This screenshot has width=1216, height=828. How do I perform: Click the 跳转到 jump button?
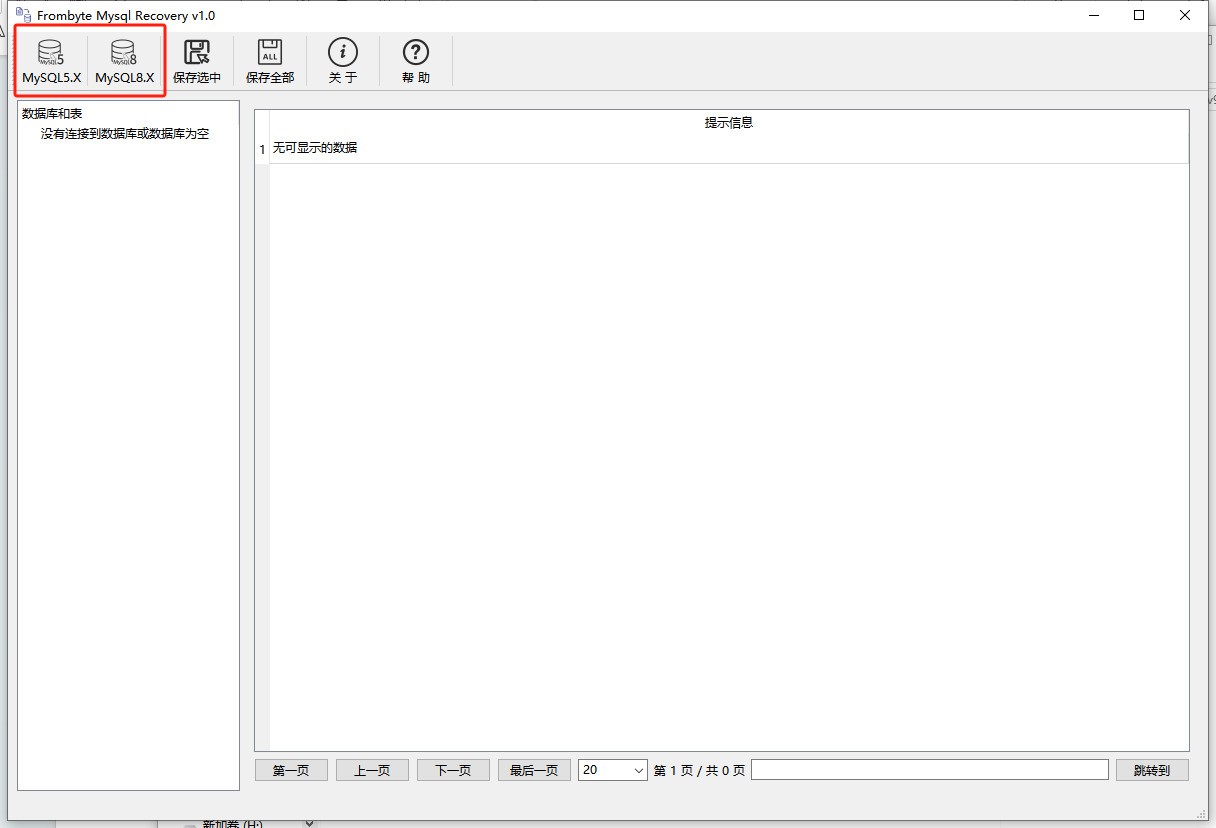point(1152,770)
